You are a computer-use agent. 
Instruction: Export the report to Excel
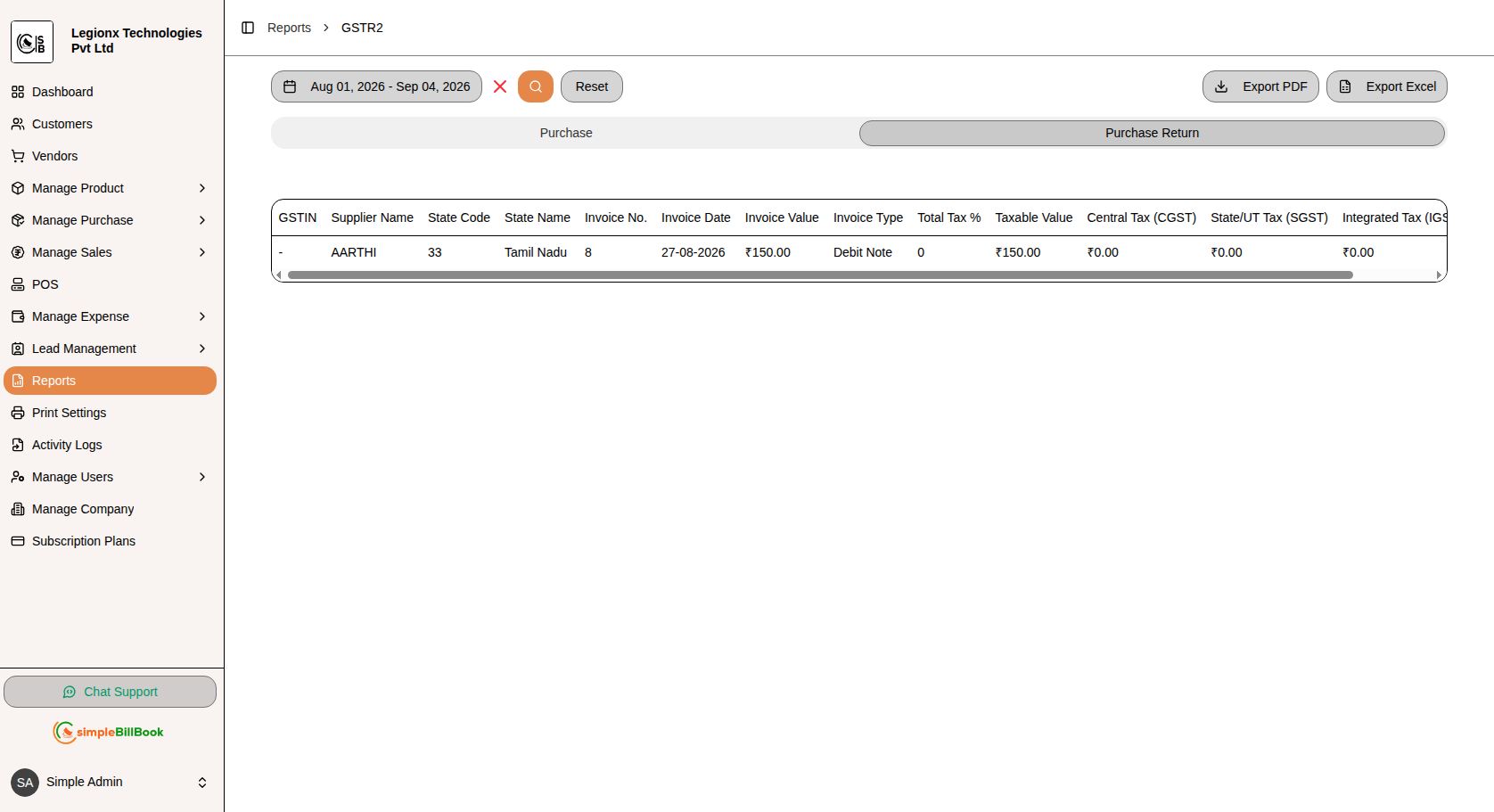click(1387, 86)
